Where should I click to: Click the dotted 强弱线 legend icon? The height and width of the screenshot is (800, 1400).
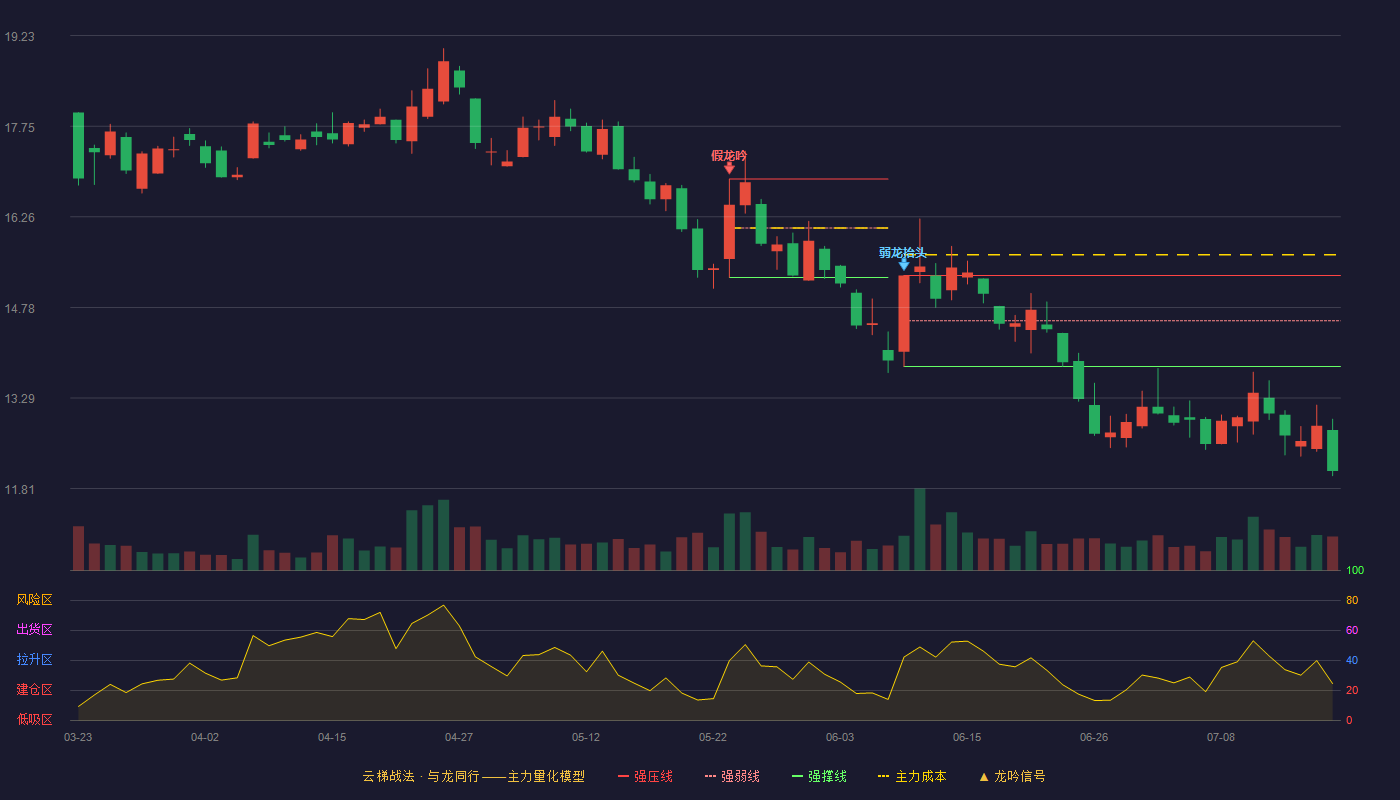[710, 776]
